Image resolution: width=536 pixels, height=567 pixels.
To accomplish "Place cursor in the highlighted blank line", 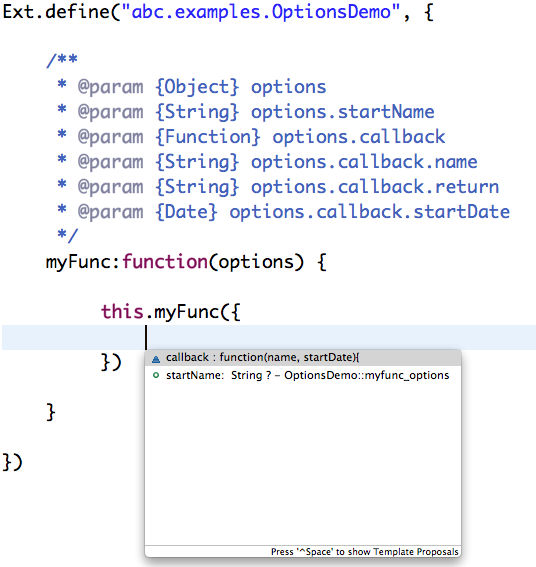I will pyautogui.click(x=269, y=337).
